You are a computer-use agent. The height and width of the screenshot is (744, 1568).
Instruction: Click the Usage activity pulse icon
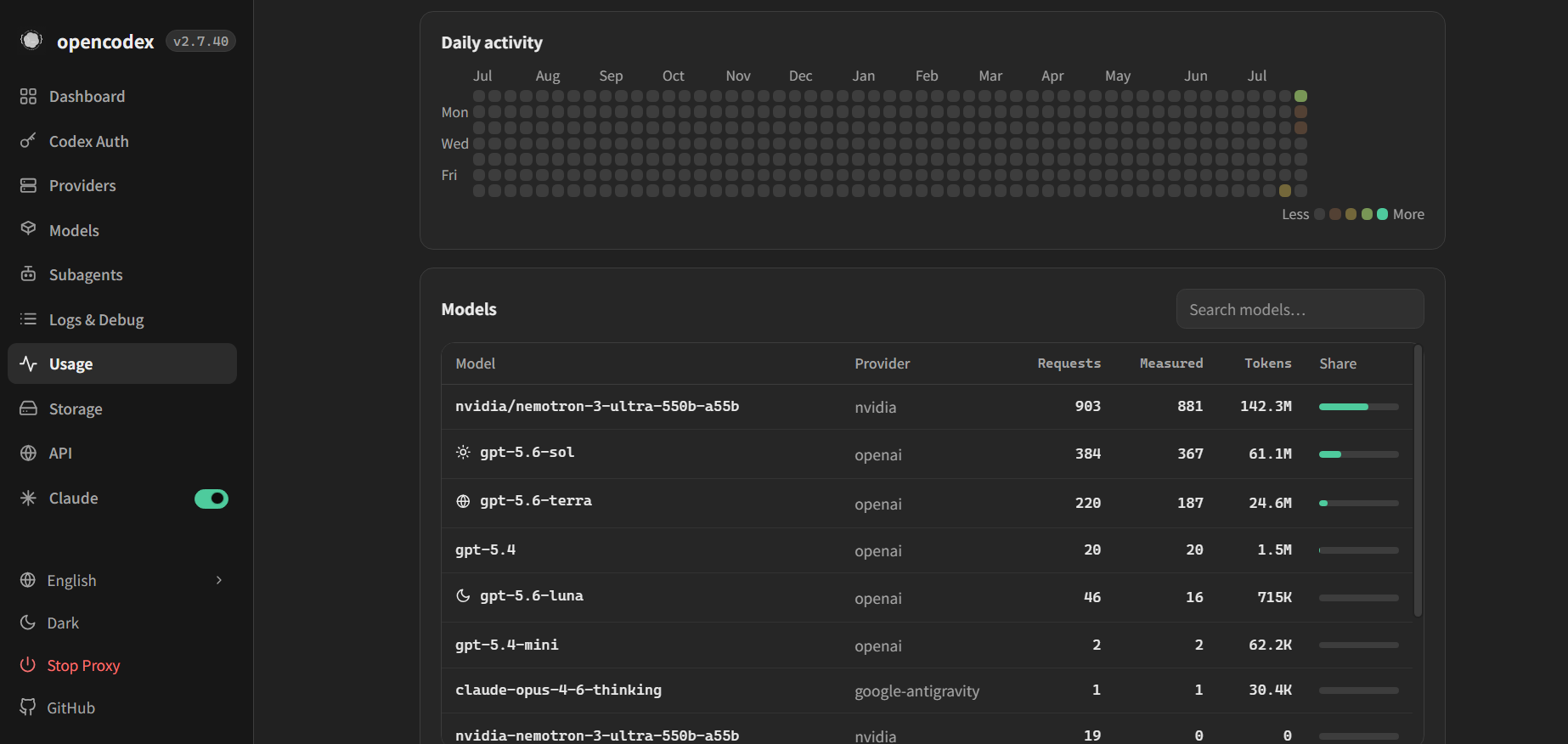pyautogui.click(x=28, y=364)
